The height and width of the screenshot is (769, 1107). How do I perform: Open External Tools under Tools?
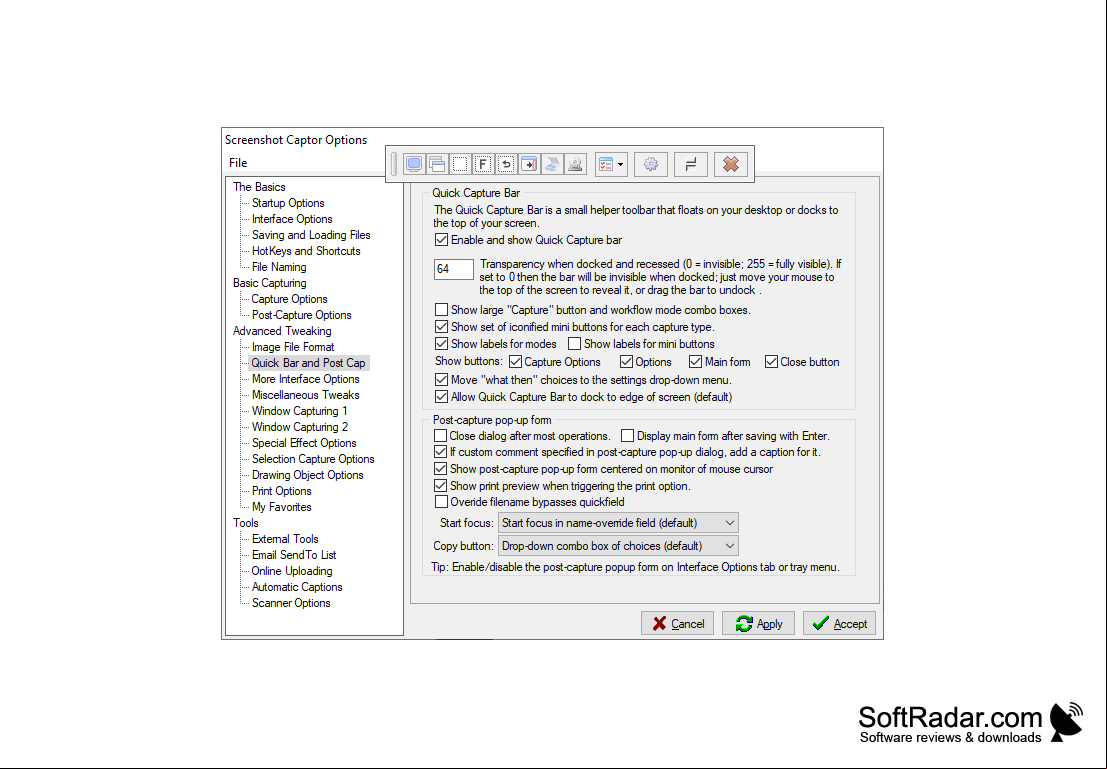tap(285, 540)
